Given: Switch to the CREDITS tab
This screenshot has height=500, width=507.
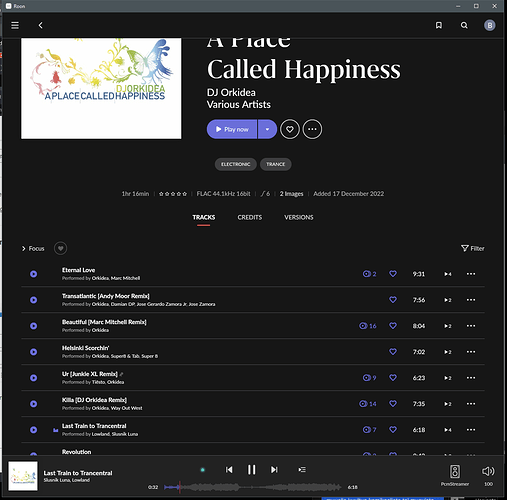Looking at the screenshot, I should [250, 217].
